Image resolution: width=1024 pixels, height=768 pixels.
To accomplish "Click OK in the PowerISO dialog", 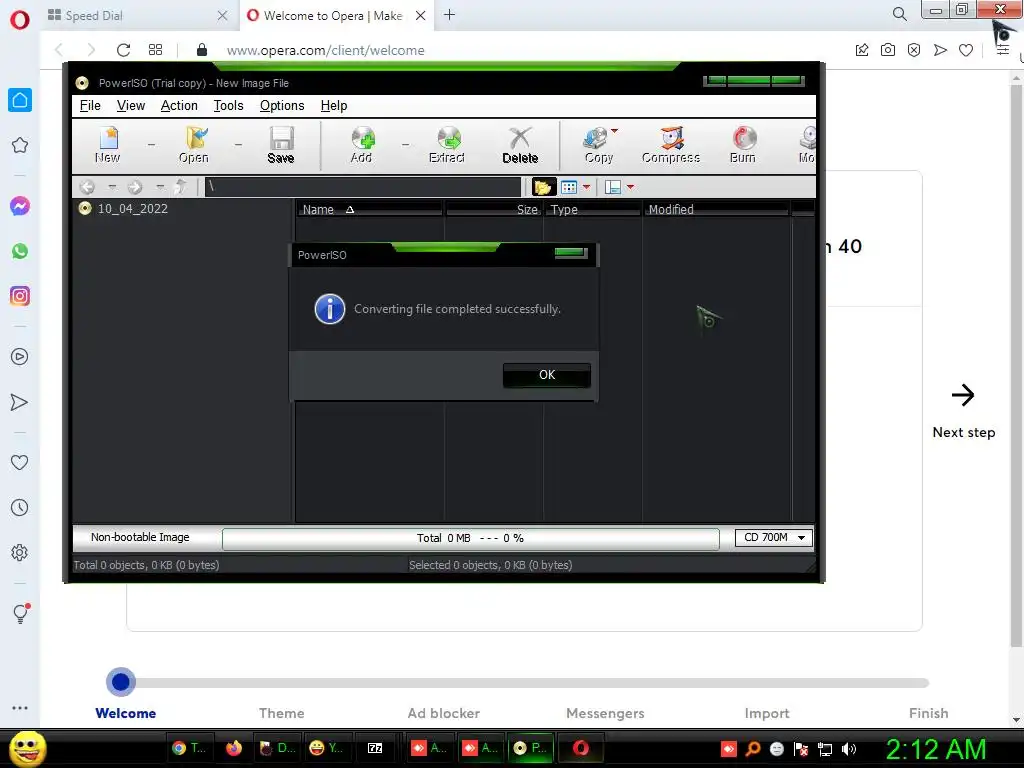I will pos(547,375).
